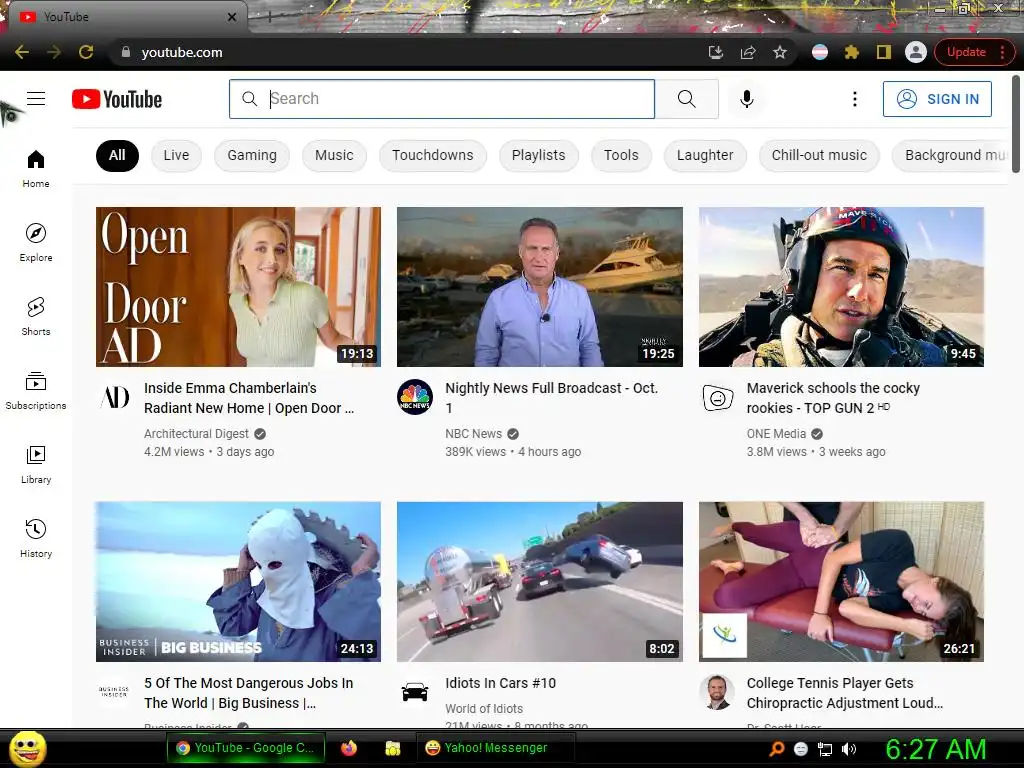This screenshot has width=1024, height=768.
Task: Click the install app icon in address bar
Action: coord(716,52)
